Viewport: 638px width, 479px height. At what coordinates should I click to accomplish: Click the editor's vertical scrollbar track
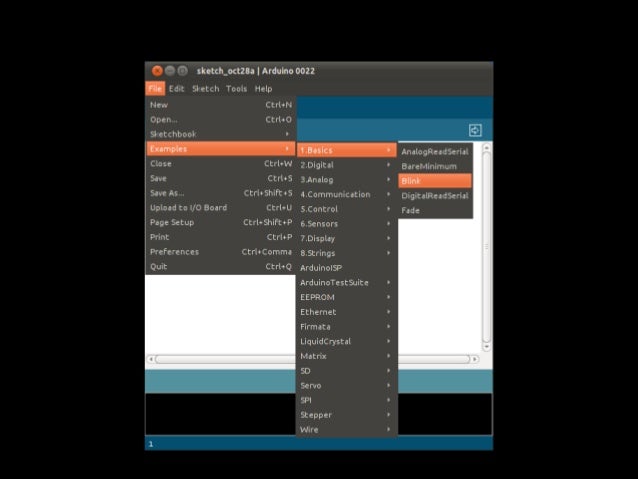coord(486,247)
